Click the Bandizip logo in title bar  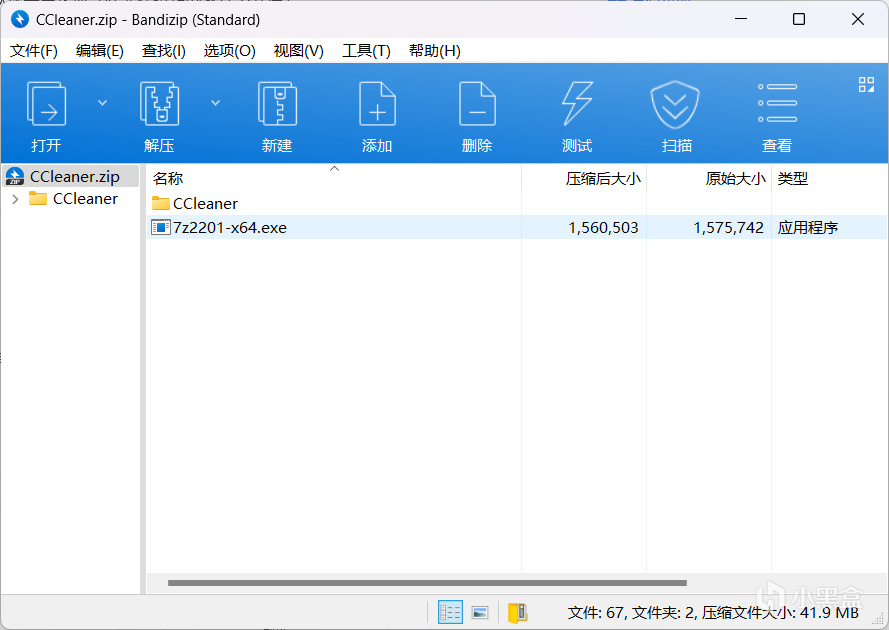[x=20, y=20]
